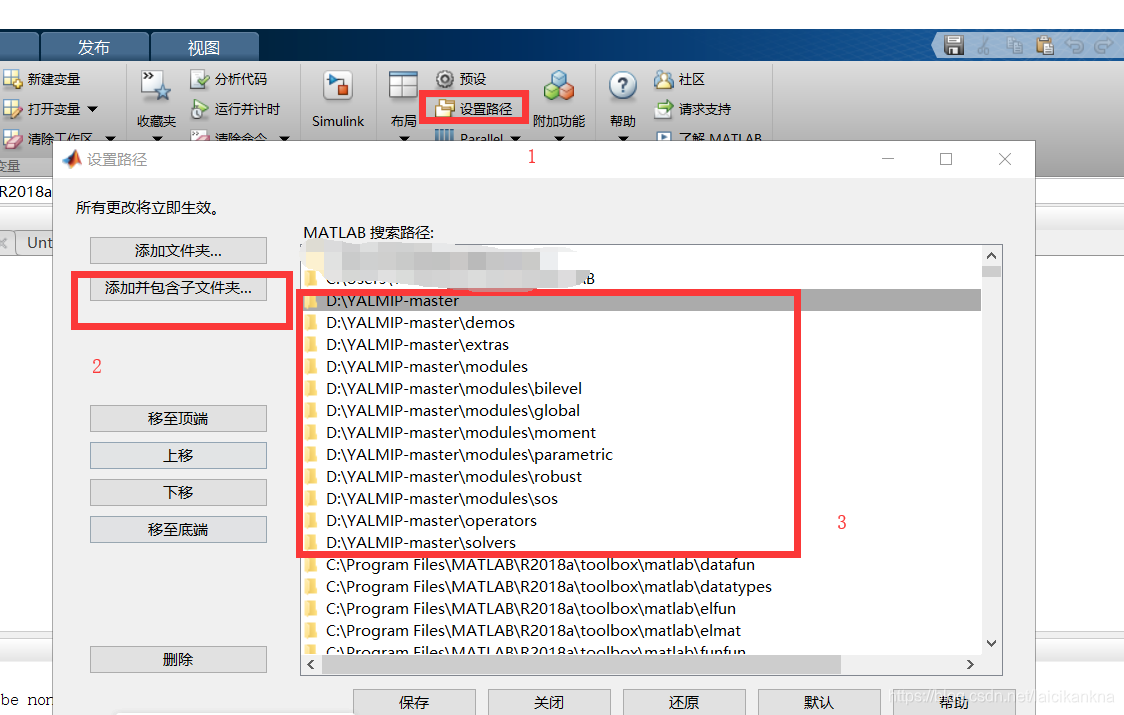The width and height of the screenshot is (1124, 715).
Task: Select the D:\YALMIP-master path entry
Action: 642,300
